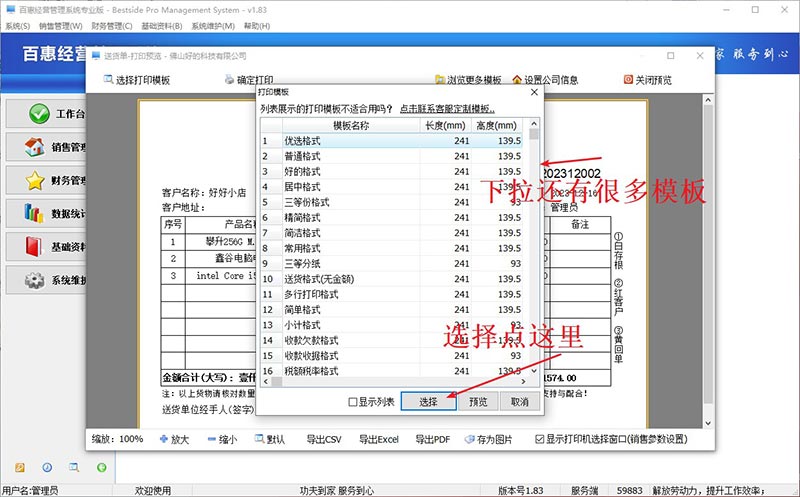Toggle 显示打印机选择窗口 checkbox
Image resolution: width=800 pixels, height=497 pixels.
coord(539,439)
